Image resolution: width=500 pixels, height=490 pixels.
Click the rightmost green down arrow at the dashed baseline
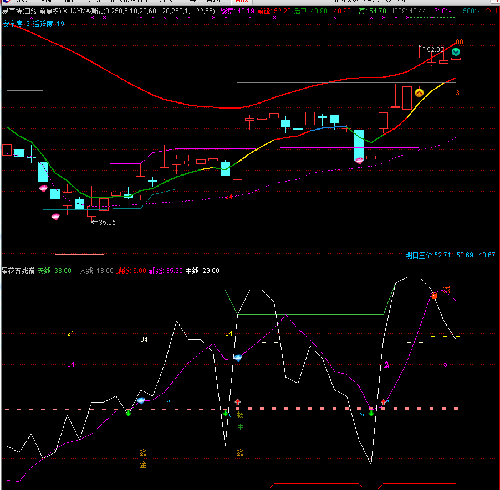(x=371, y=413)
